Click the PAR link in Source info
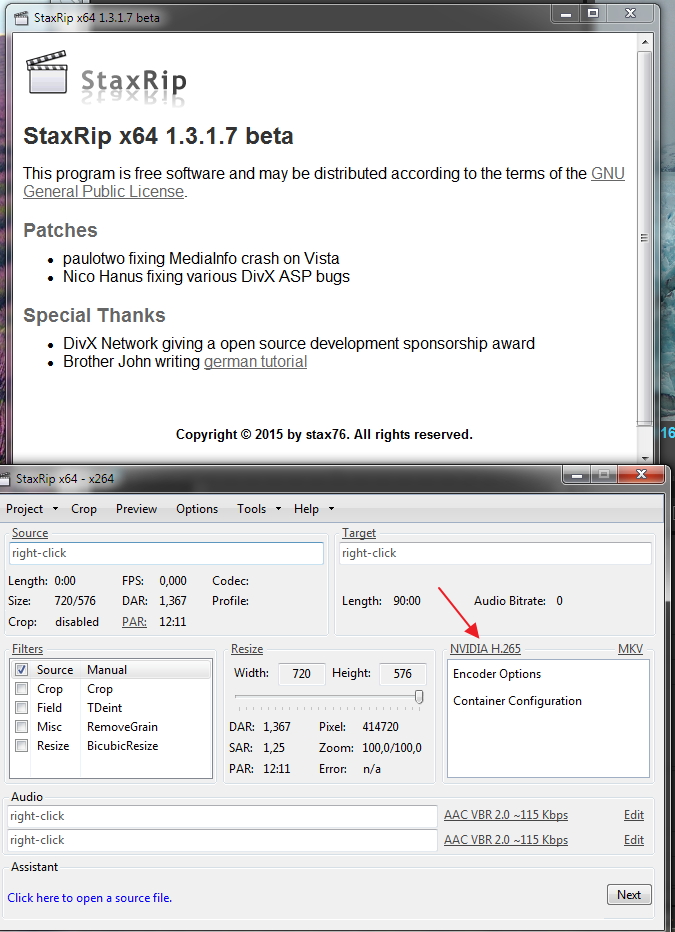Viewport: 675px width, 932px height. (134, 622)
